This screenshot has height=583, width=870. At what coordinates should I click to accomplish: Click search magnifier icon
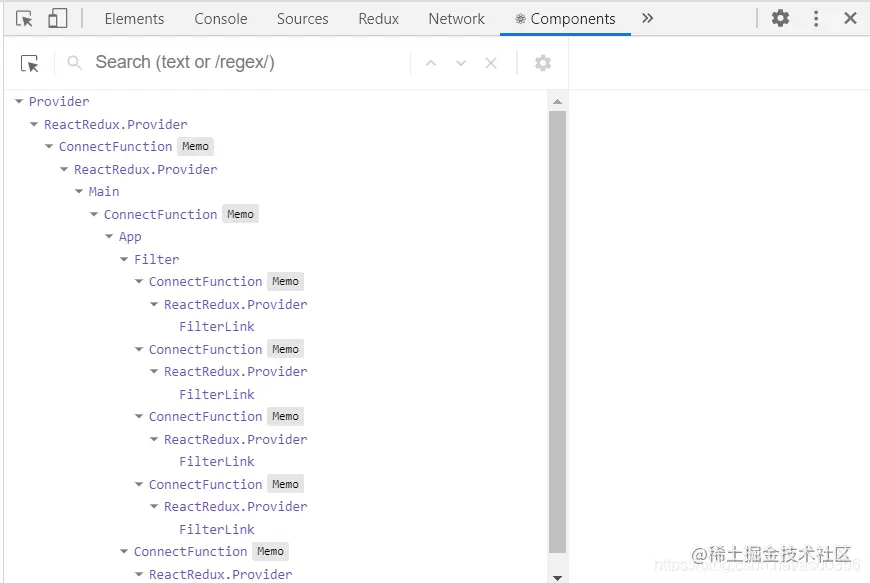click(74, 63)
